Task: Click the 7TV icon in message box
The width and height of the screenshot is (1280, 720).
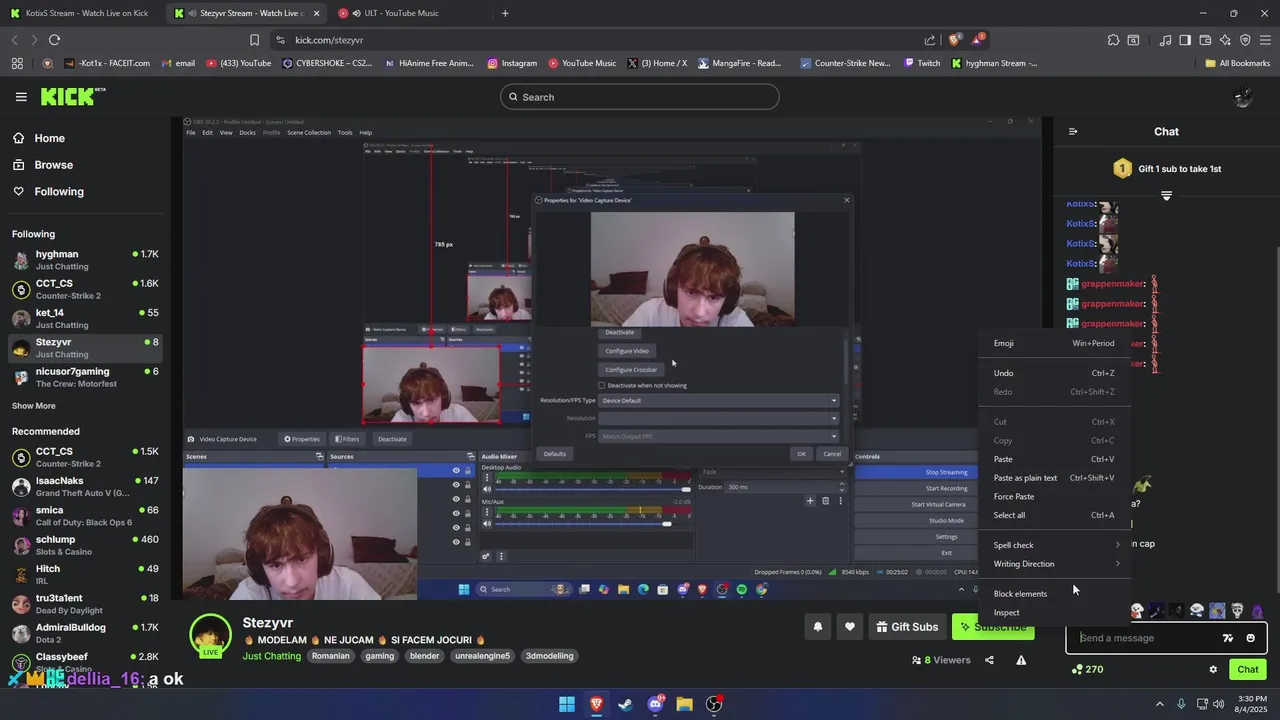Action: point(1228,638)
